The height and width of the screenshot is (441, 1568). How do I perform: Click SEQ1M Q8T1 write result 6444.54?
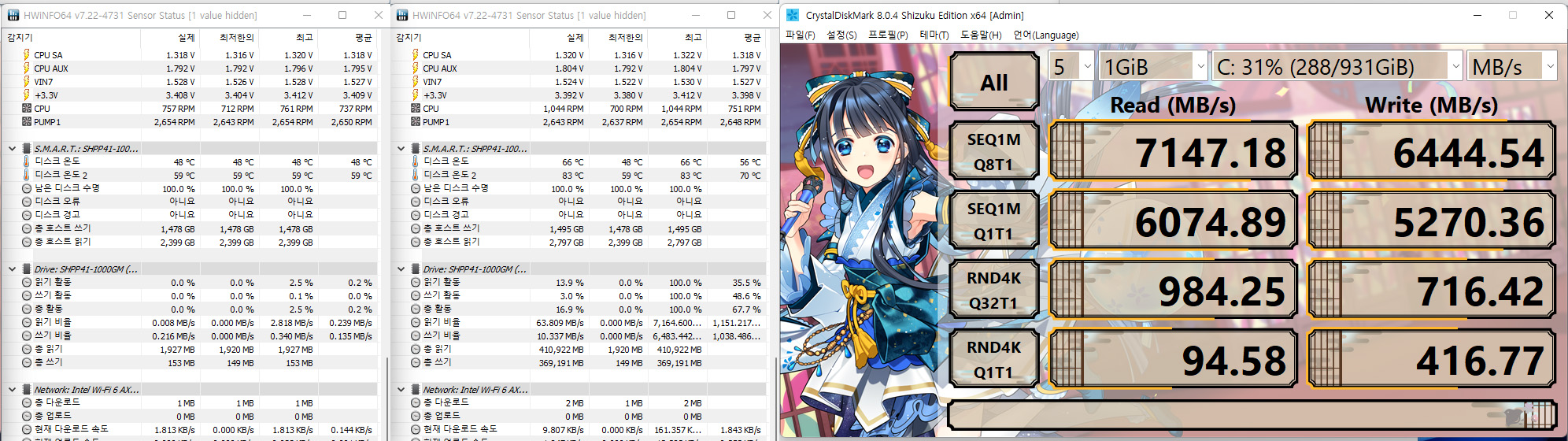pos(1432,151)
